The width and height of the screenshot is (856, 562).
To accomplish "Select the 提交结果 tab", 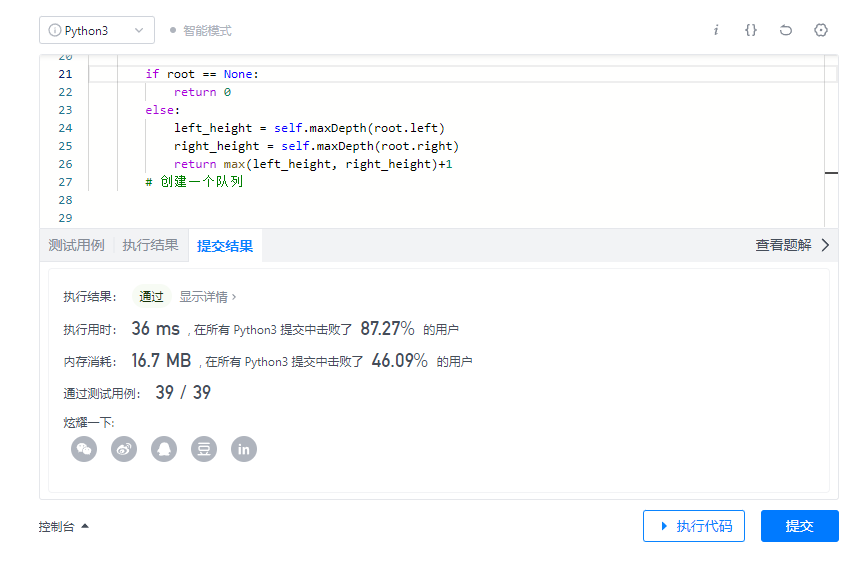I will (225, 246).
